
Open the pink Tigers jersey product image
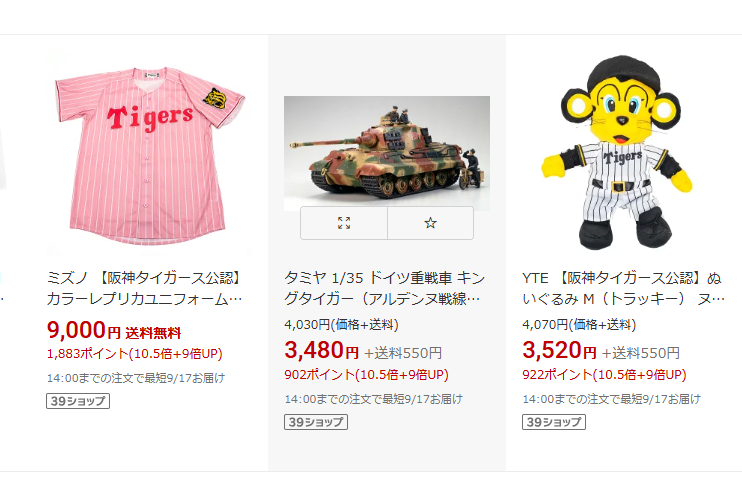click(x=149, y=153)
